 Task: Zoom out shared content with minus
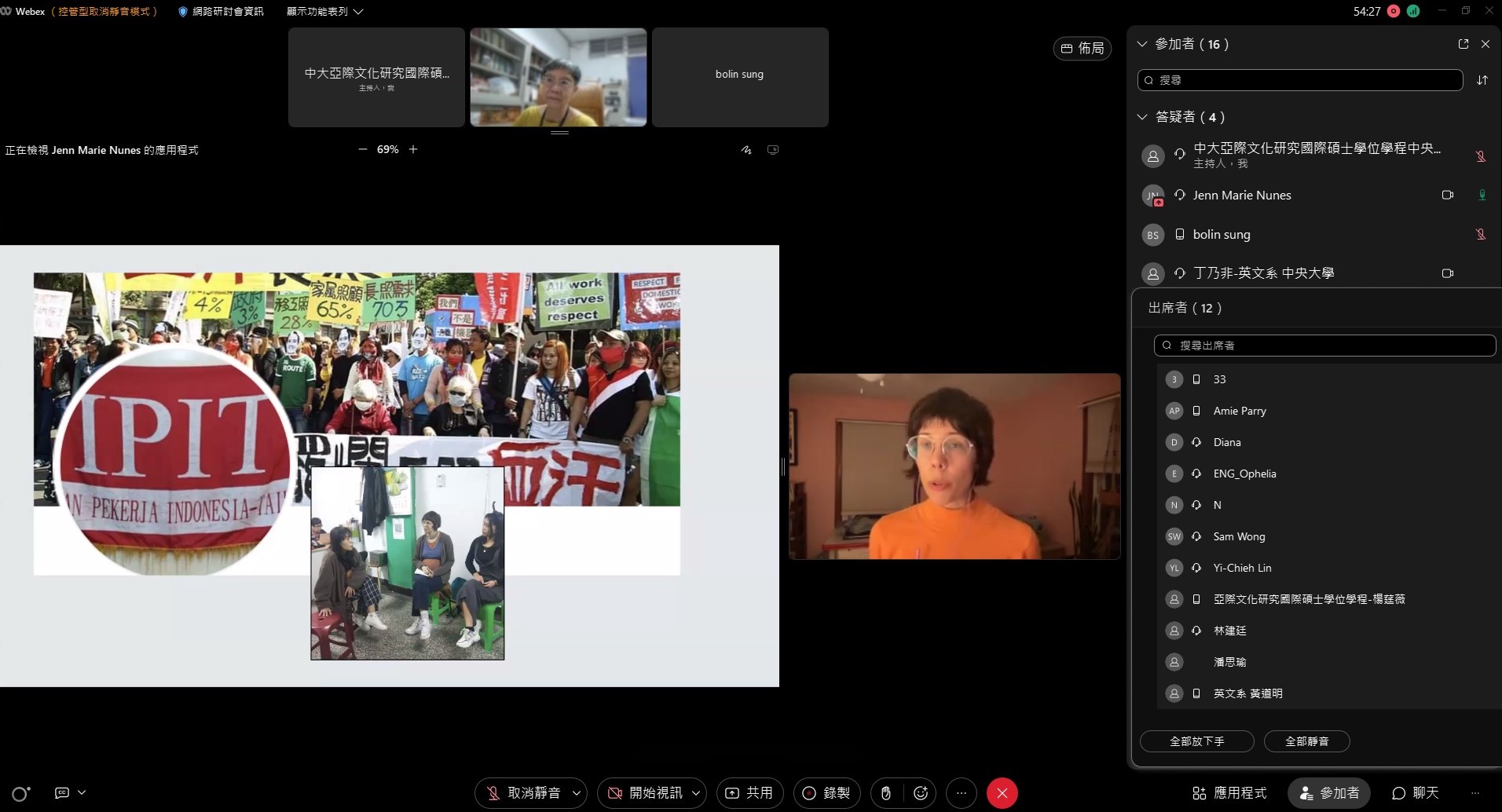[362, 149]
